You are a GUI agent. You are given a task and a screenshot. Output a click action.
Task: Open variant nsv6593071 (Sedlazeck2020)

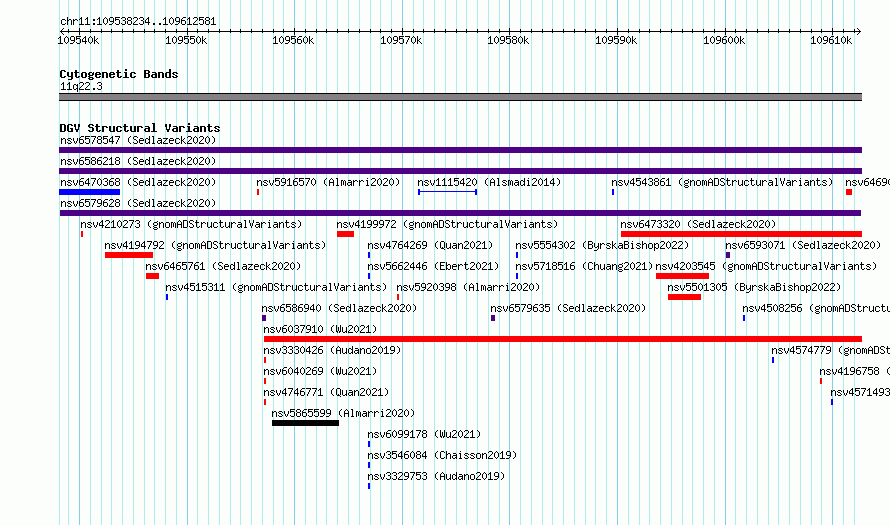803,245
